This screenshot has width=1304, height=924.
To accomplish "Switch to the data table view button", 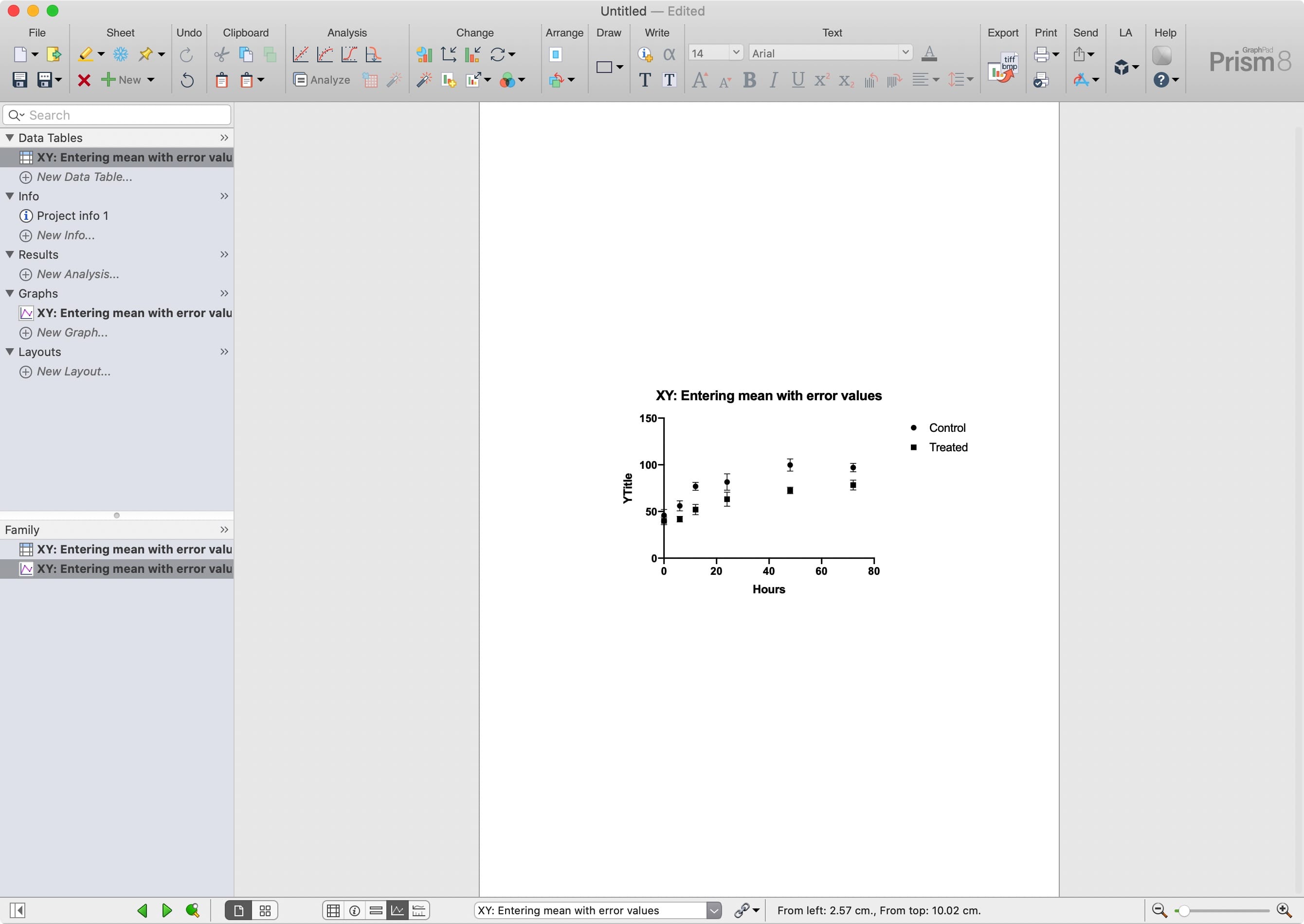I will point(333,910).
